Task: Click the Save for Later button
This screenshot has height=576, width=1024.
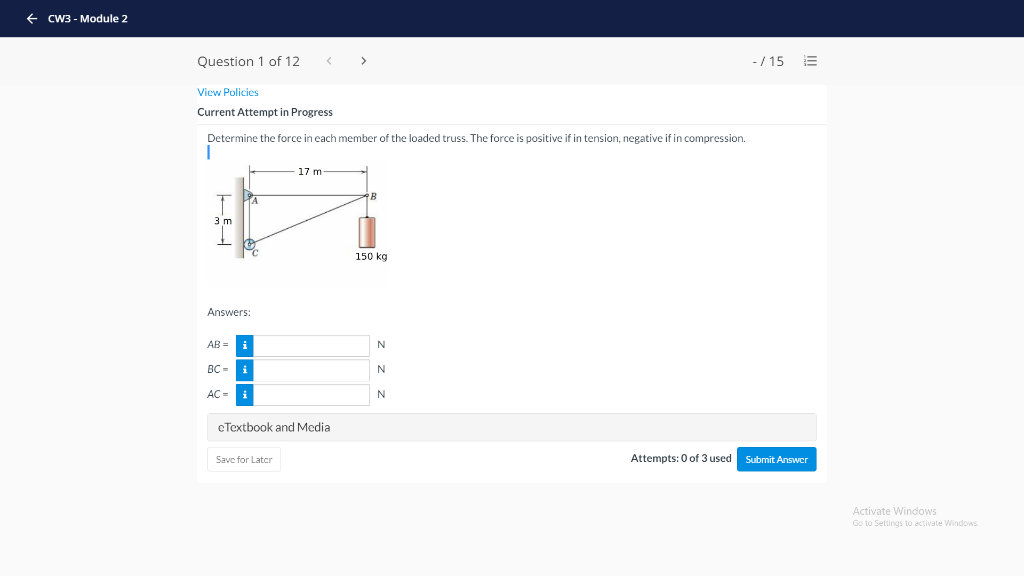Action: pos(243,459)
